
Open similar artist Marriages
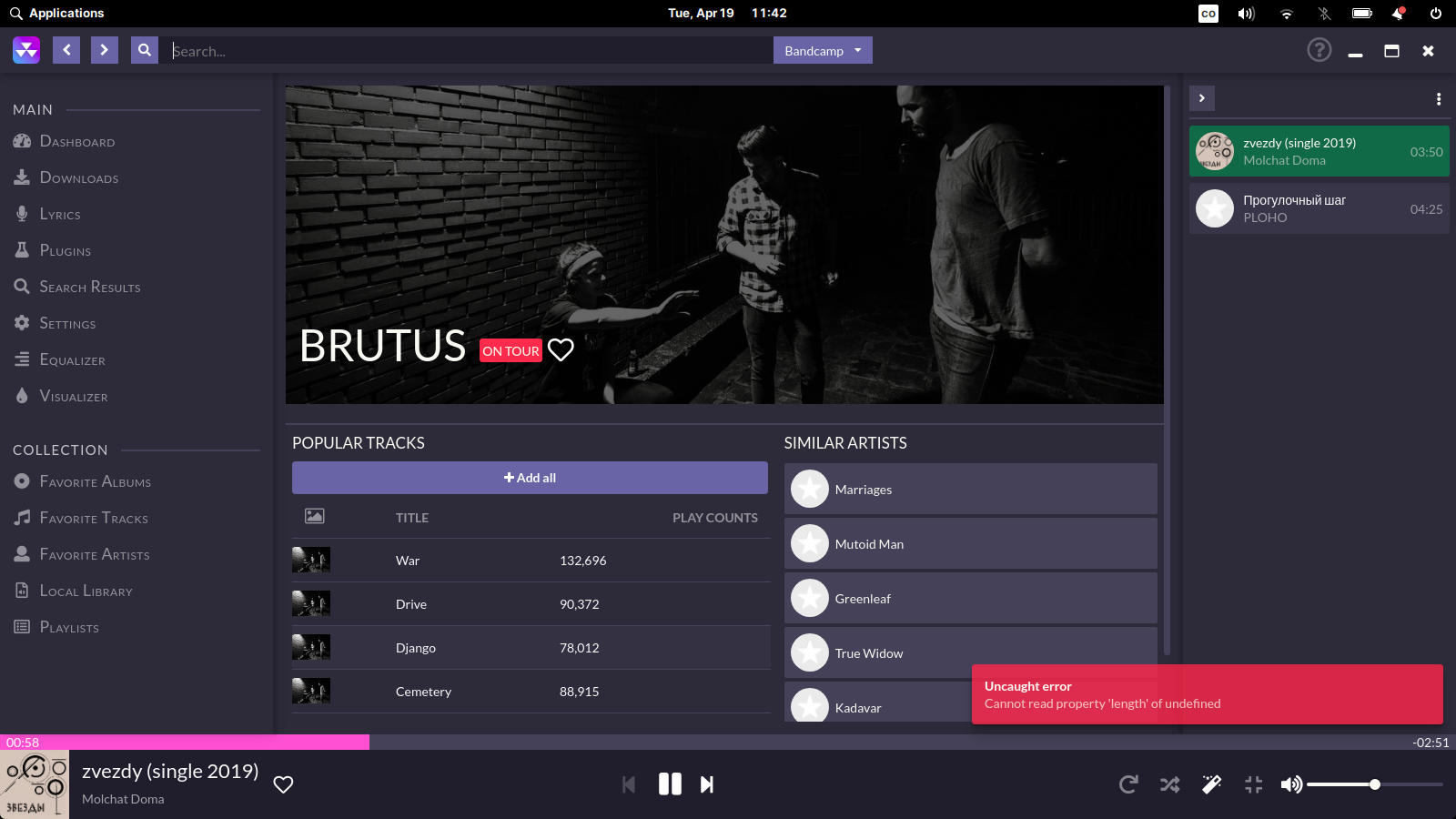point(971,489)
